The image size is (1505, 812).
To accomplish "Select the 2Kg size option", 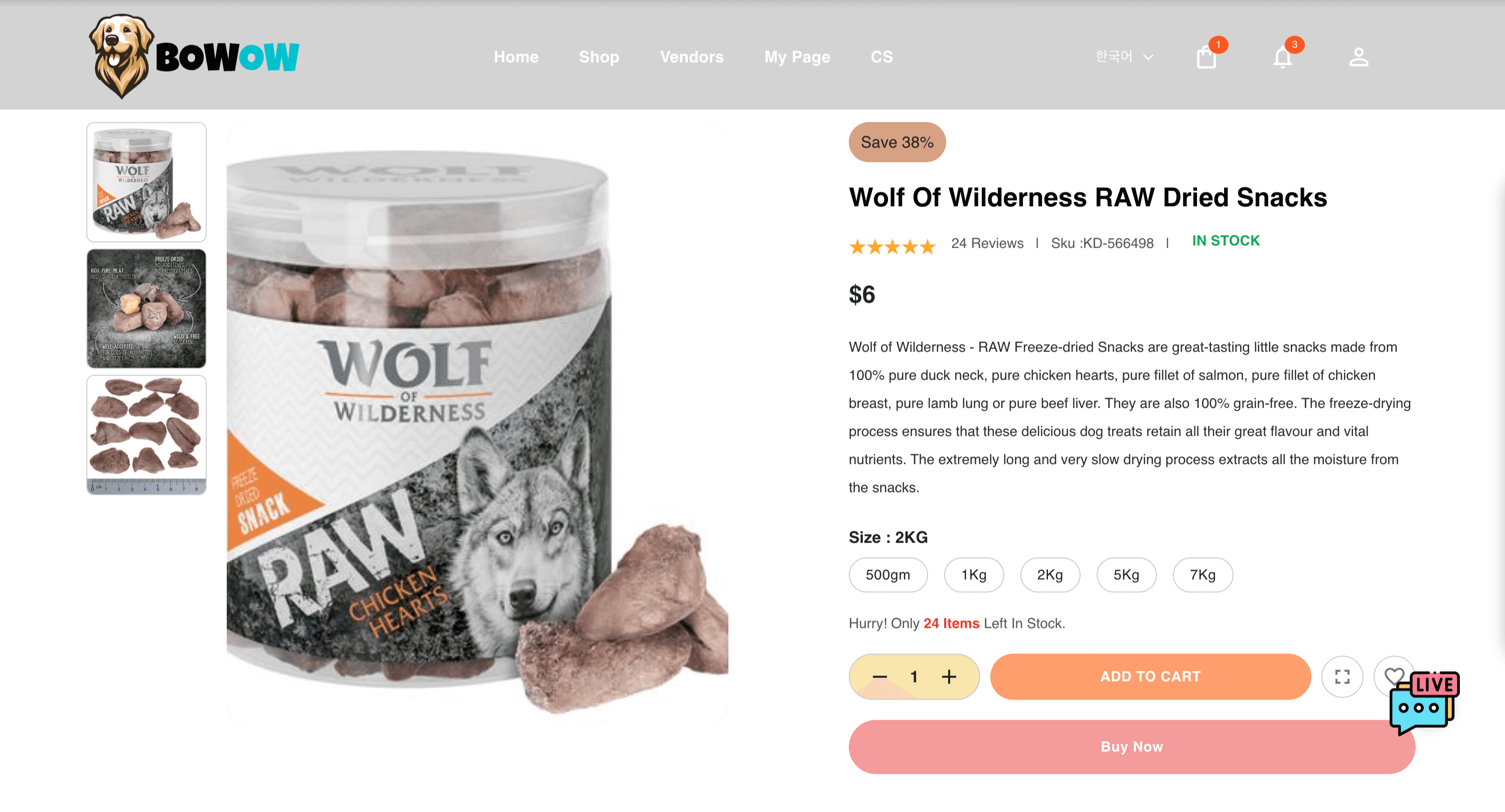I will [1049, 575].
